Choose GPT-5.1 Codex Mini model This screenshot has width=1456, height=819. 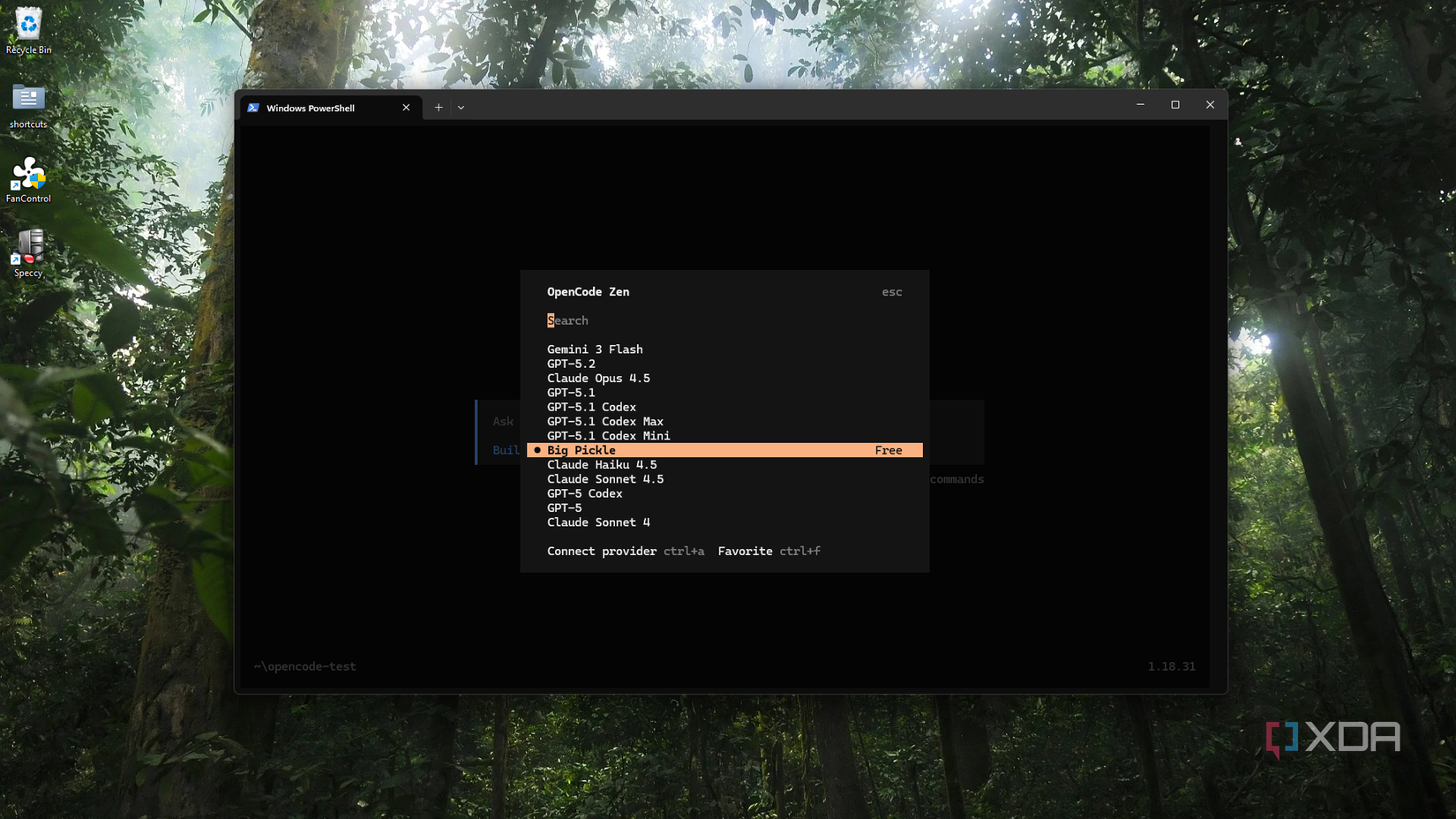click(x=724, y=436)
